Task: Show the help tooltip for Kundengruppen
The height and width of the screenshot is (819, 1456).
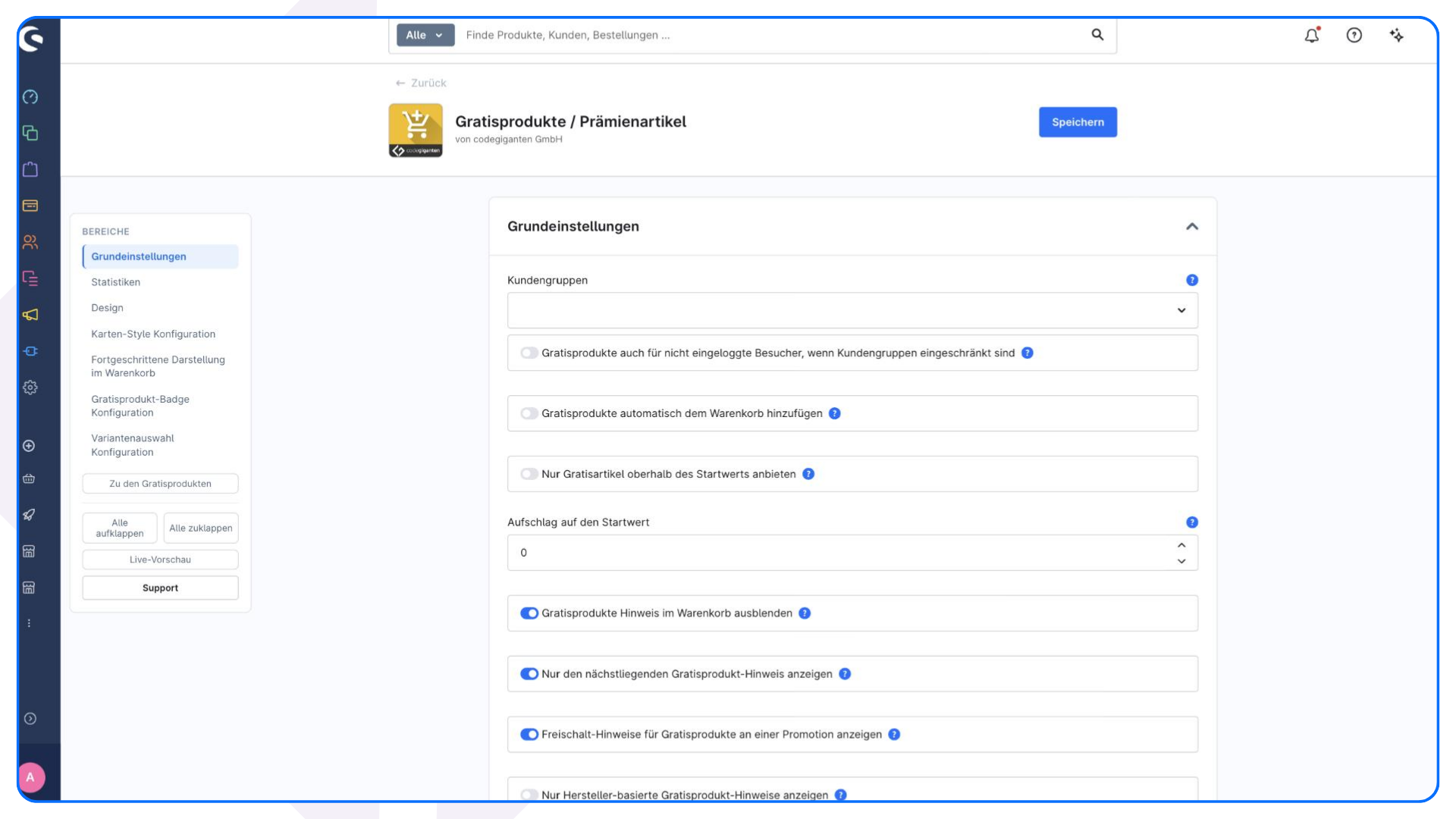Action: pyautogui.click(x=1192, y=280)
